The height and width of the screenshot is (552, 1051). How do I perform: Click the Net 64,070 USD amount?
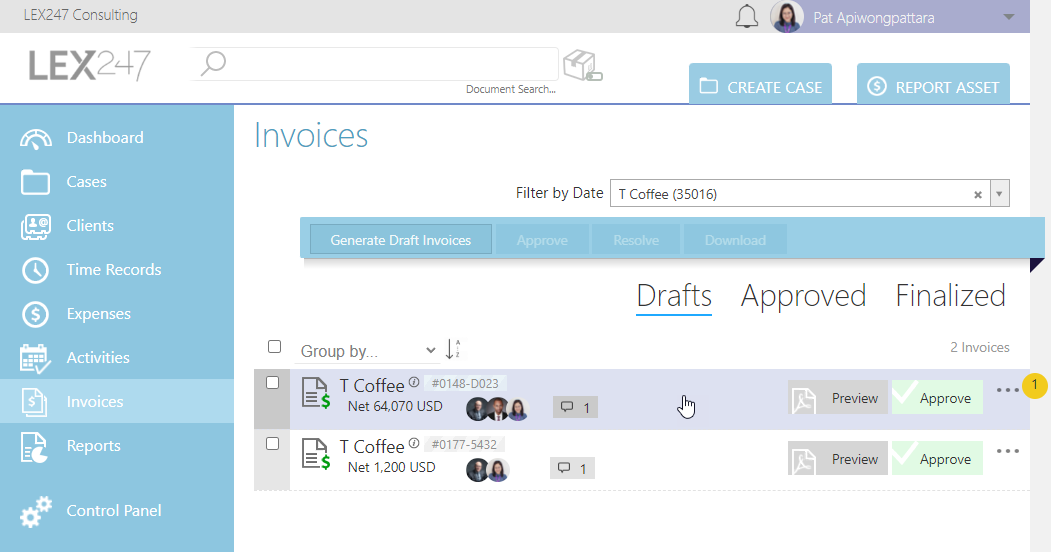pos(395,406)
